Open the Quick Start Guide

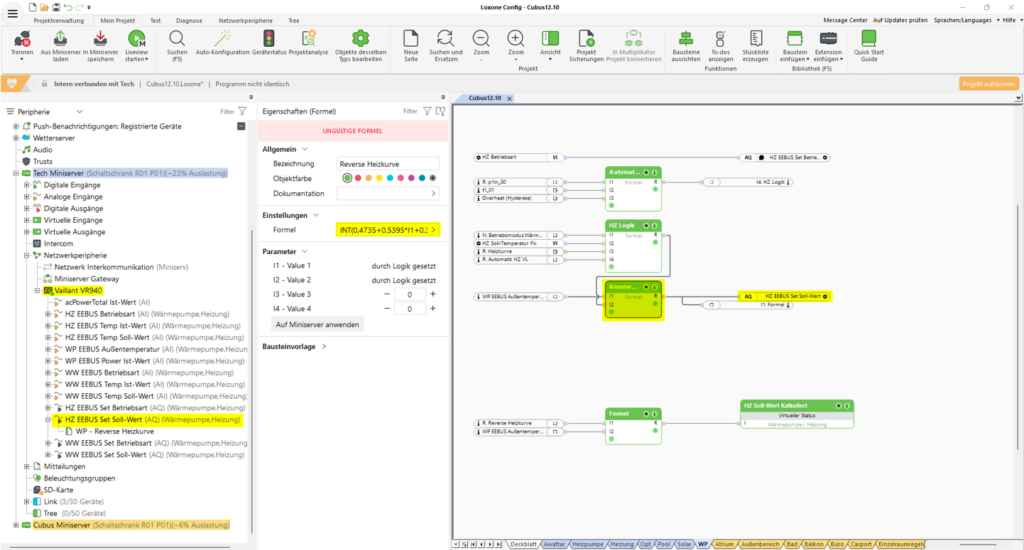pyautogui.click(x=868, y=38)
